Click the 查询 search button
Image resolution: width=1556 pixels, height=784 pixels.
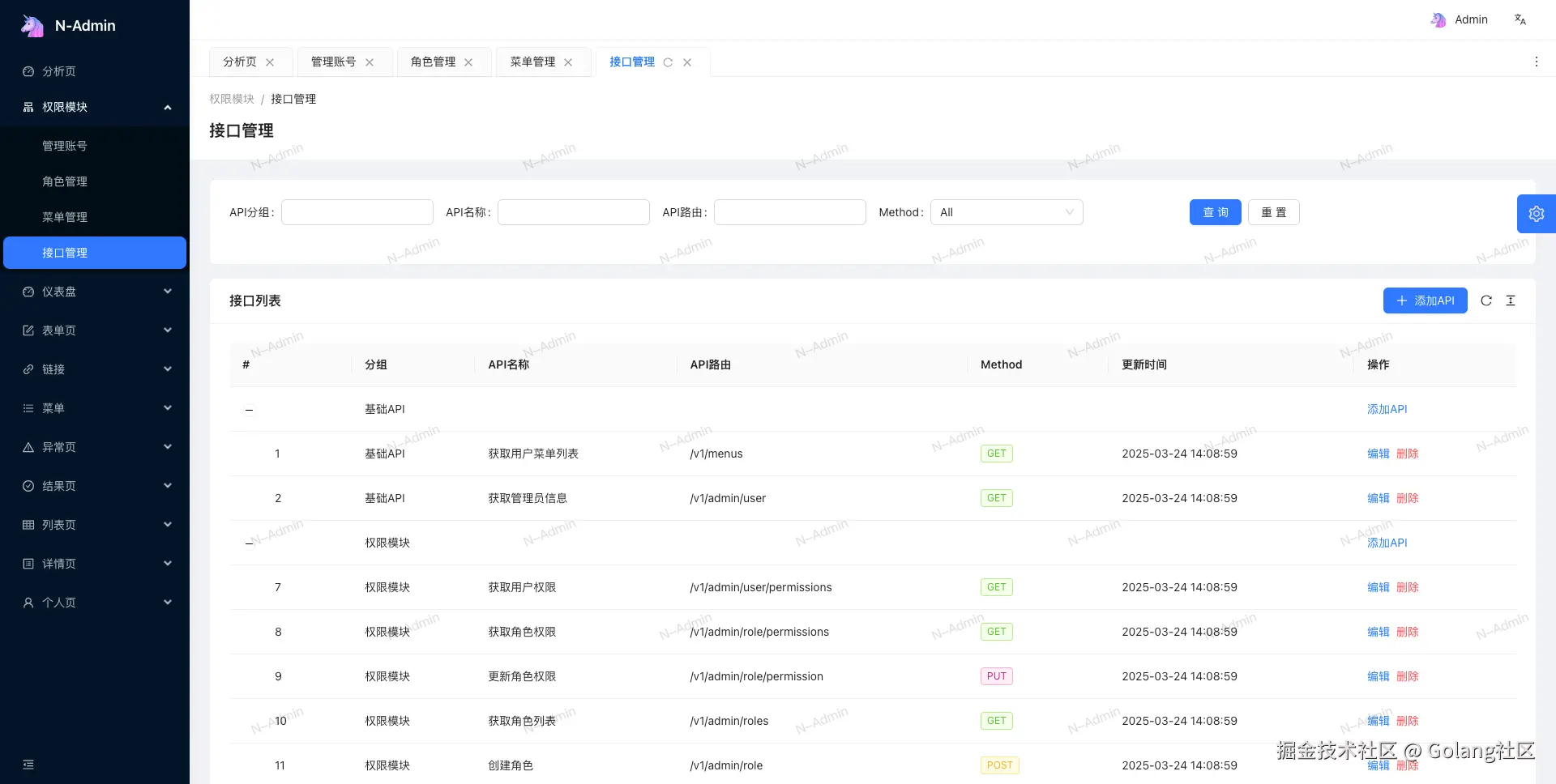[x=1215, y=212]
